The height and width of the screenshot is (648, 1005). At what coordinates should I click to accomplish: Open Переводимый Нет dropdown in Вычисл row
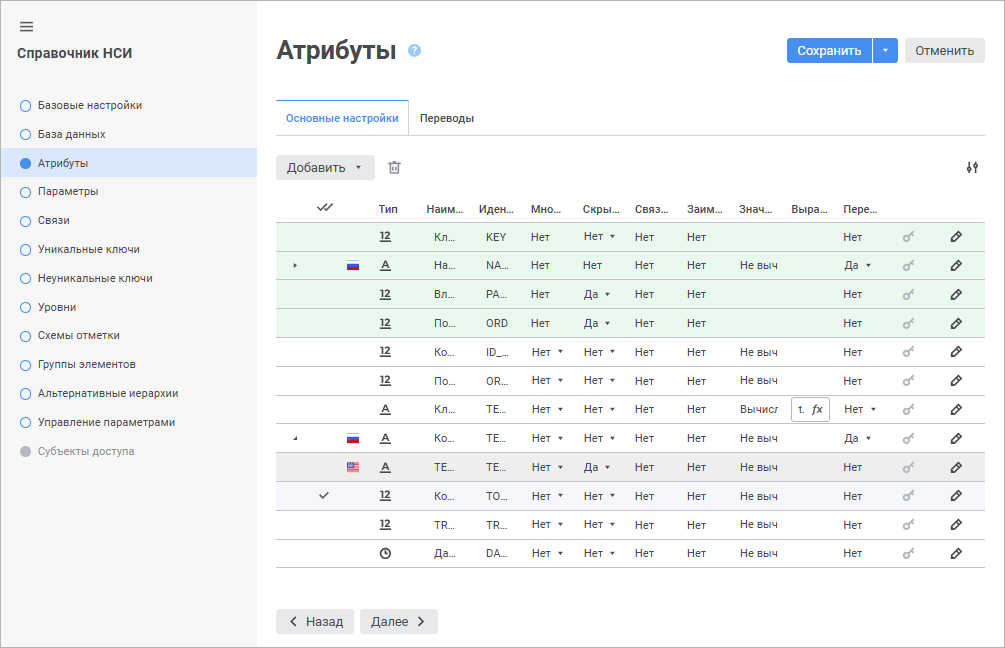(860, 410)
